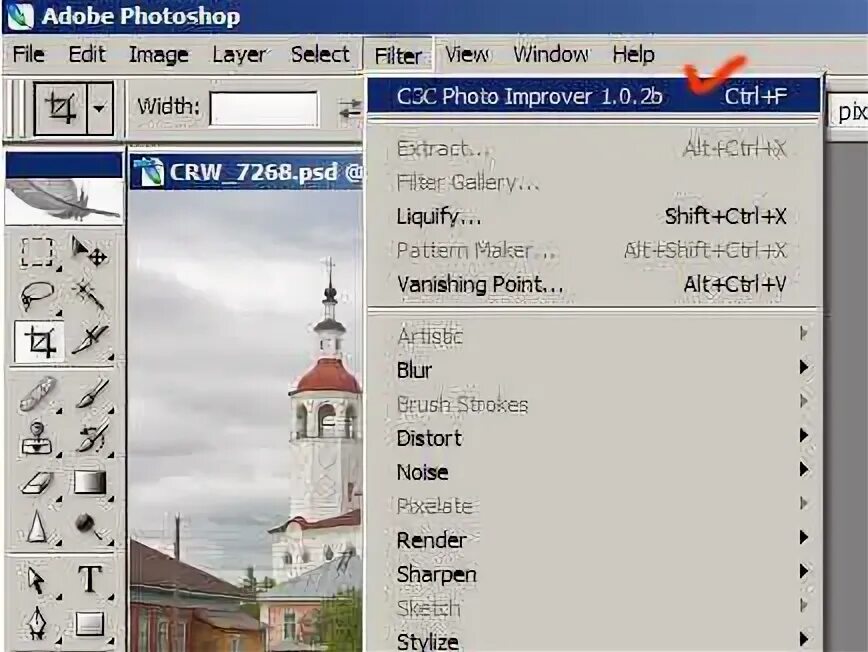
Task: Select the Eraser tool
Action: [38, 483]
